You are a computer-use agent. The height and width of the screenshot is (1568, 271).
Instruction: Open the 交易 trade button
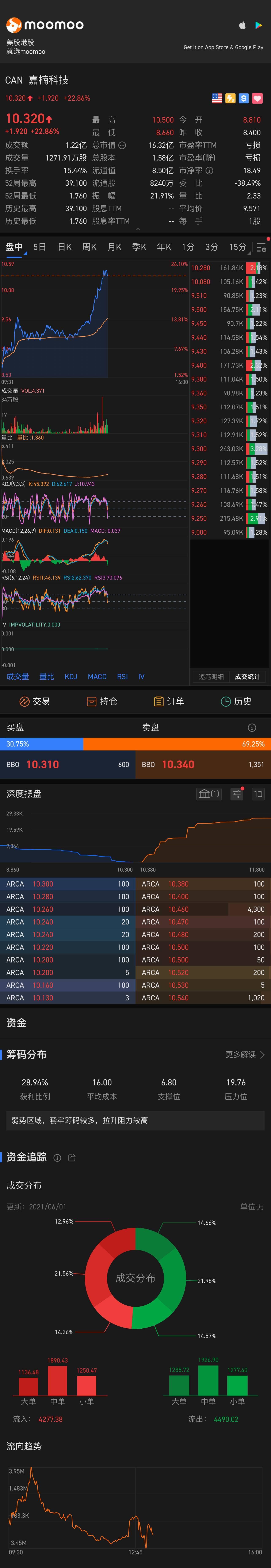click(x=35, y=701)
